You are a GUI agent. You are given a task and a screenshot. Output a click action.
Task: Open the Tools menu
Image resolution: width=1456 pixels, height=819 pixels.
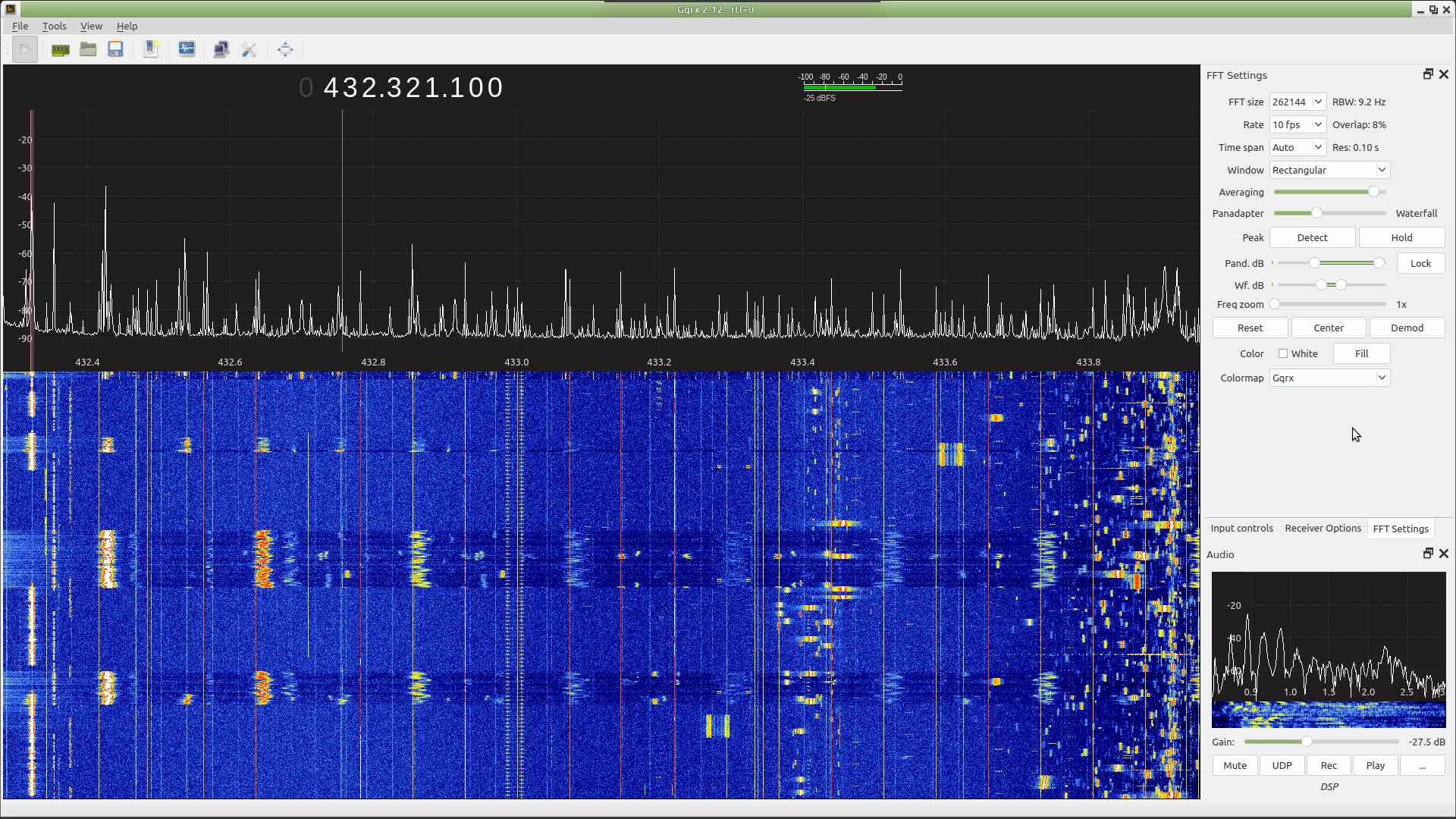point(54,26)
